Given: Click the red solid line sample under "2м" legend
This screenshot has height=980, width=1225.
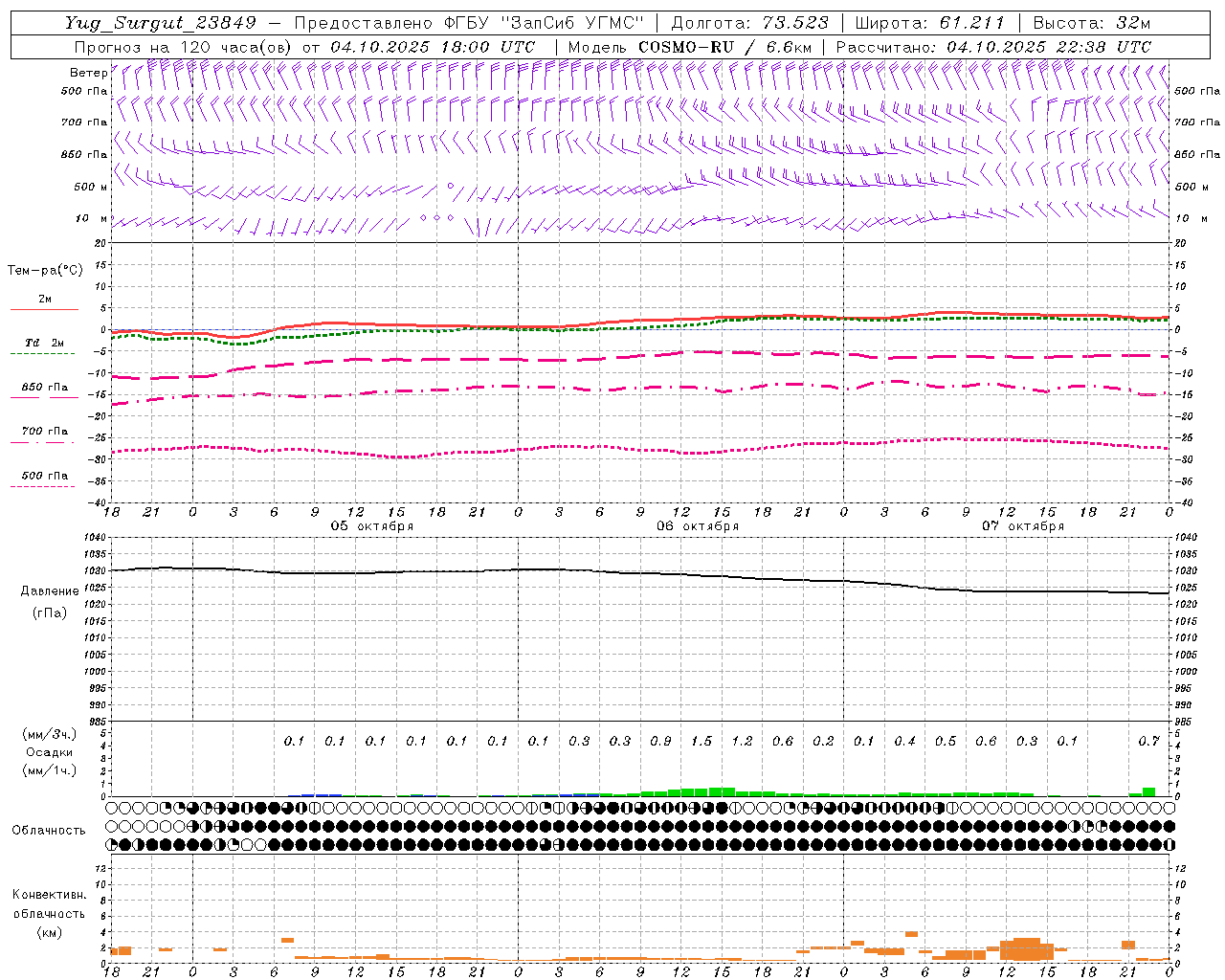Looking at the screenshot, I should pos(44,309).
